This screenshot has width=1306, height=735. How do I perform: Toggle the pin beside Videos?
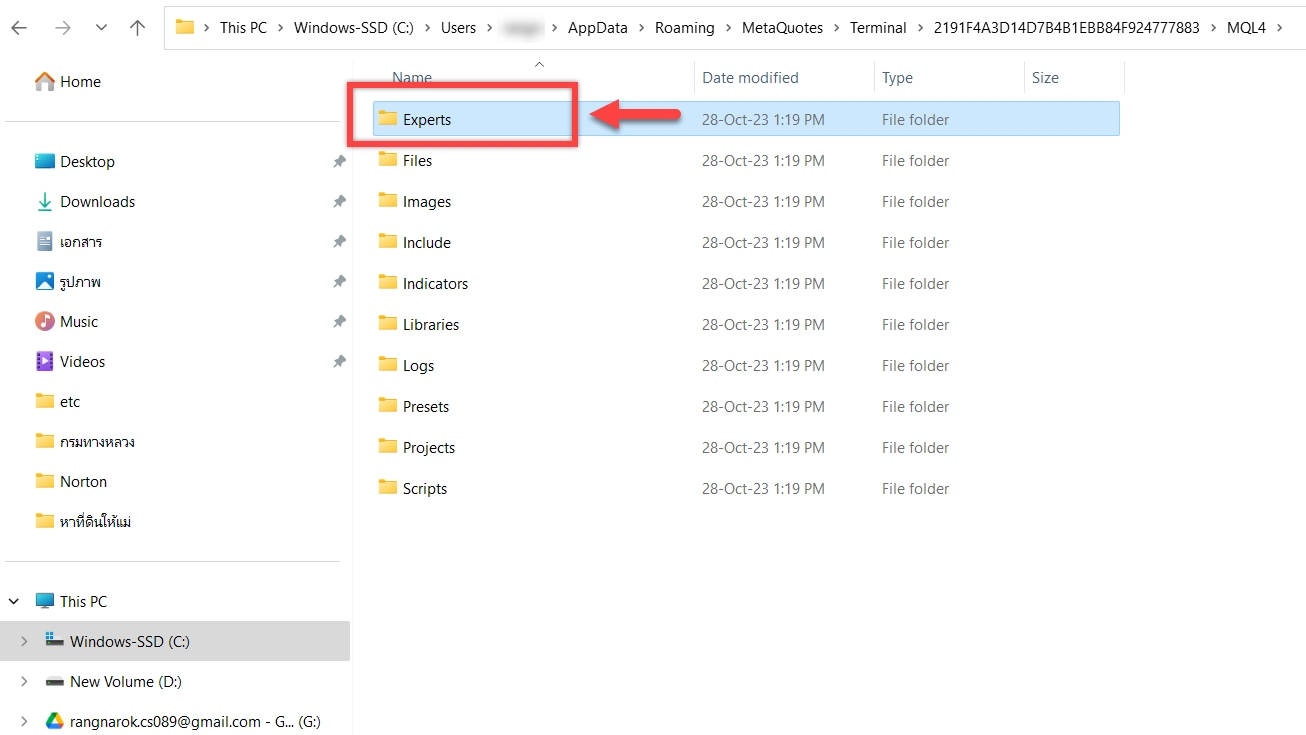(x=339, y=362)
